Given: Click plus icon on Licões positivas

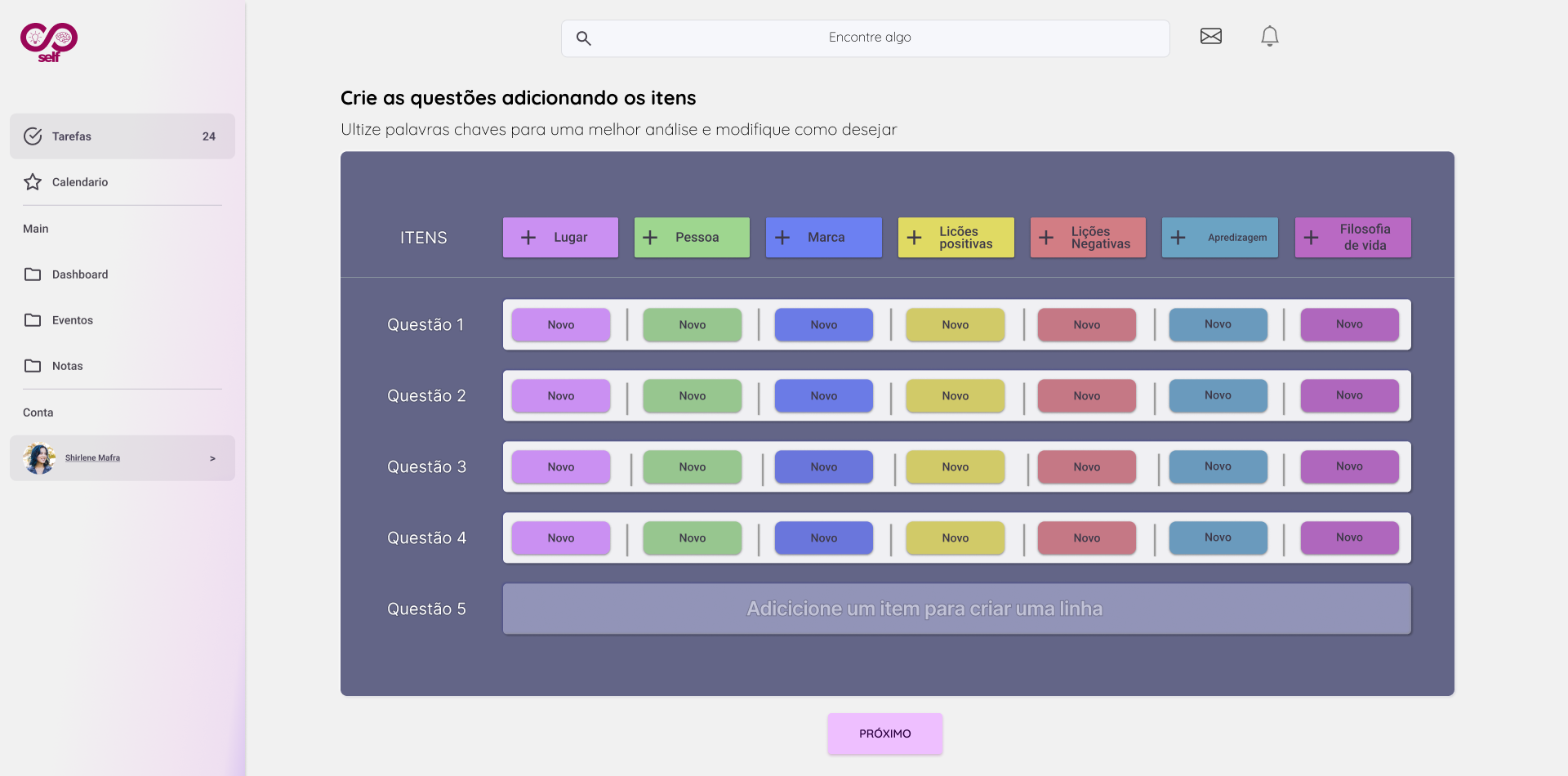Looking at the screenshot, I should tap(915, 238).
